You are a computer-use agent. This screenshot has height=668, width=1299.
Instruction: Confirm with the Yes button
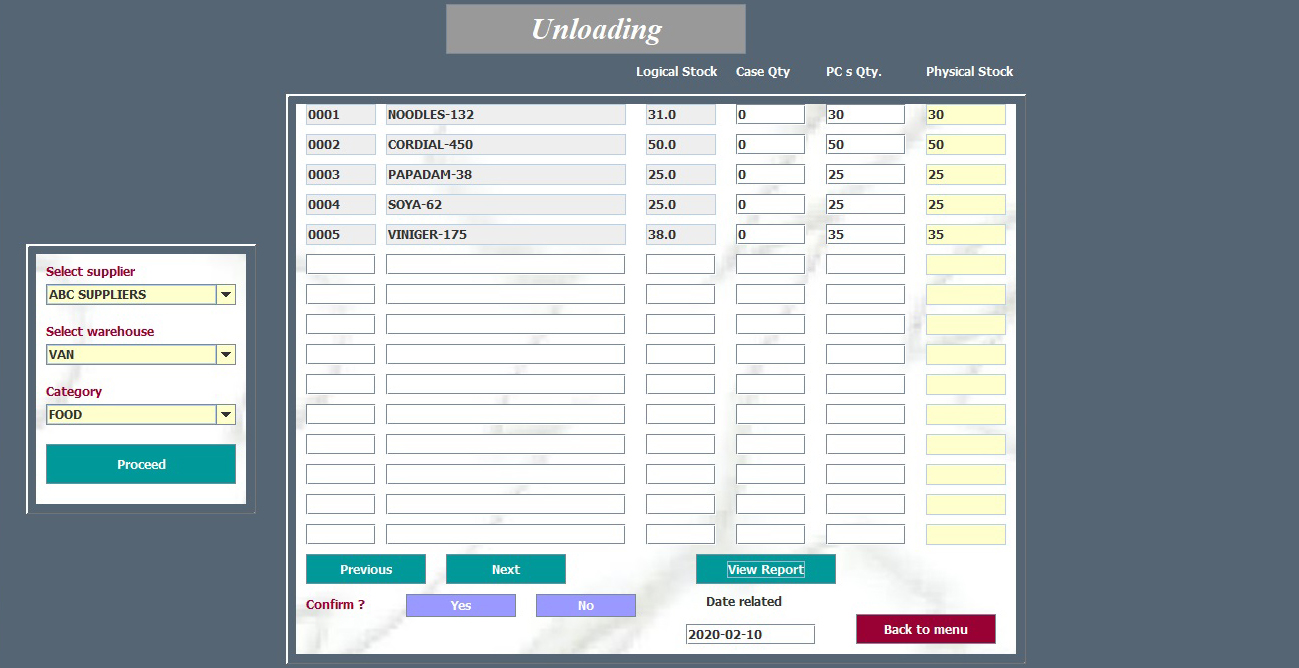point(460,605)
